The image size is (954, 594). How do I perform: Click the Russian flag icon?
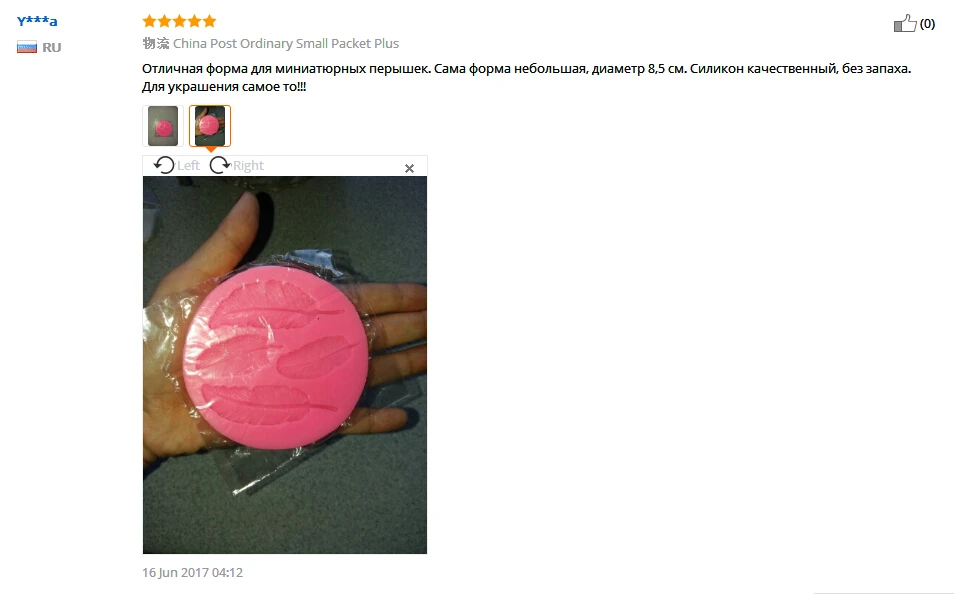pos(27,47)
